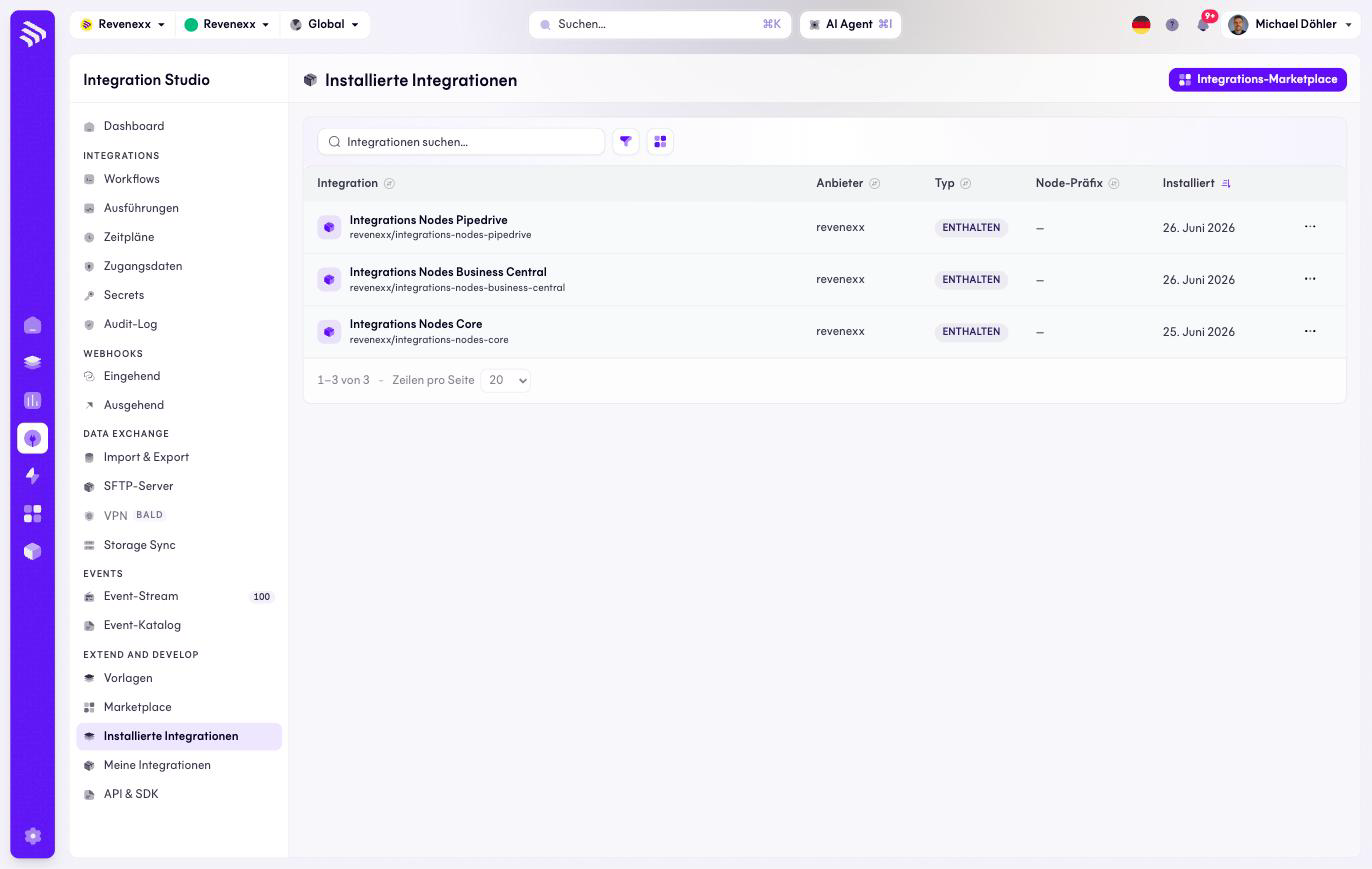This screenshot has height=869, width=1372.
Task: Go to Import & Export
Action: point(179,458)
